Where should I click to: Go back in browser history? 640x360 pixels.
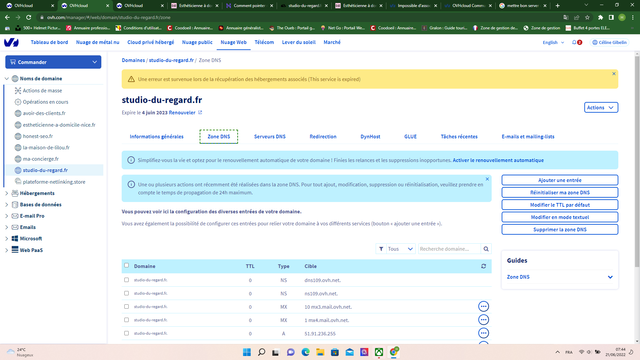tap(7, 18)
